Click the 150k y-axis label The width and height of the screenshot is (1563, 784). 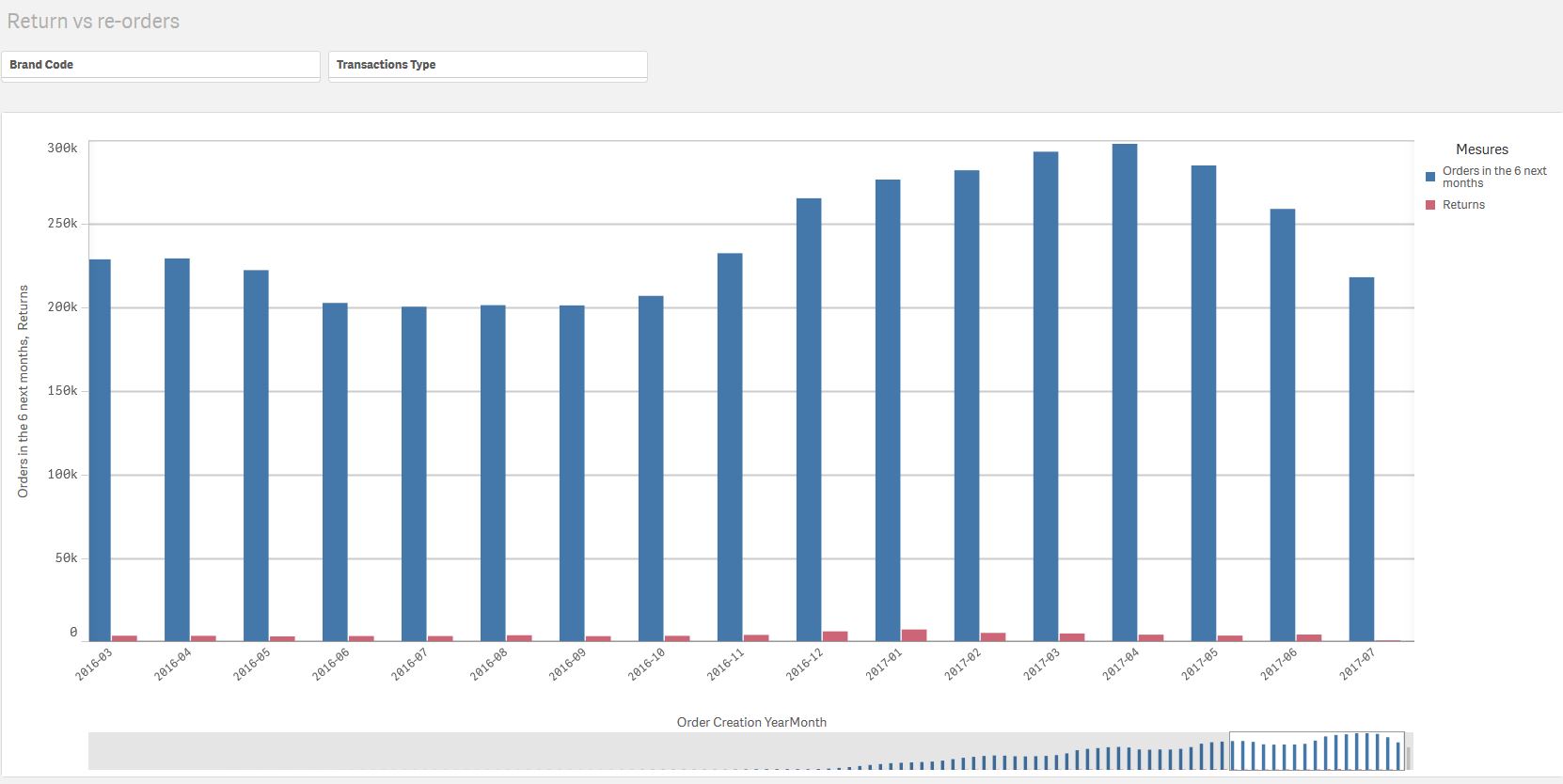pos(63,391)
